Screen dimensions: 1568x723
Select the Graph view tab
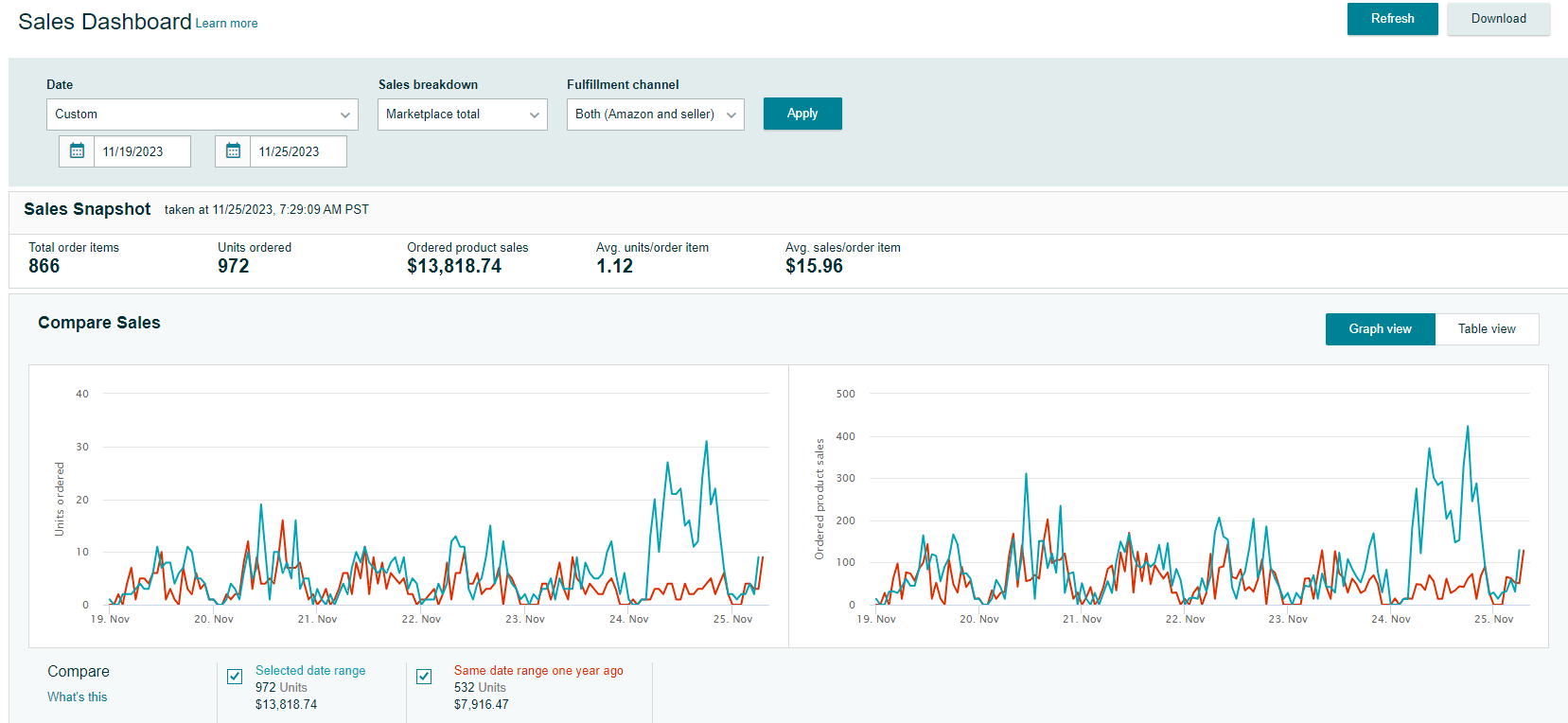pyautogui.click(x=1380, y=329)
